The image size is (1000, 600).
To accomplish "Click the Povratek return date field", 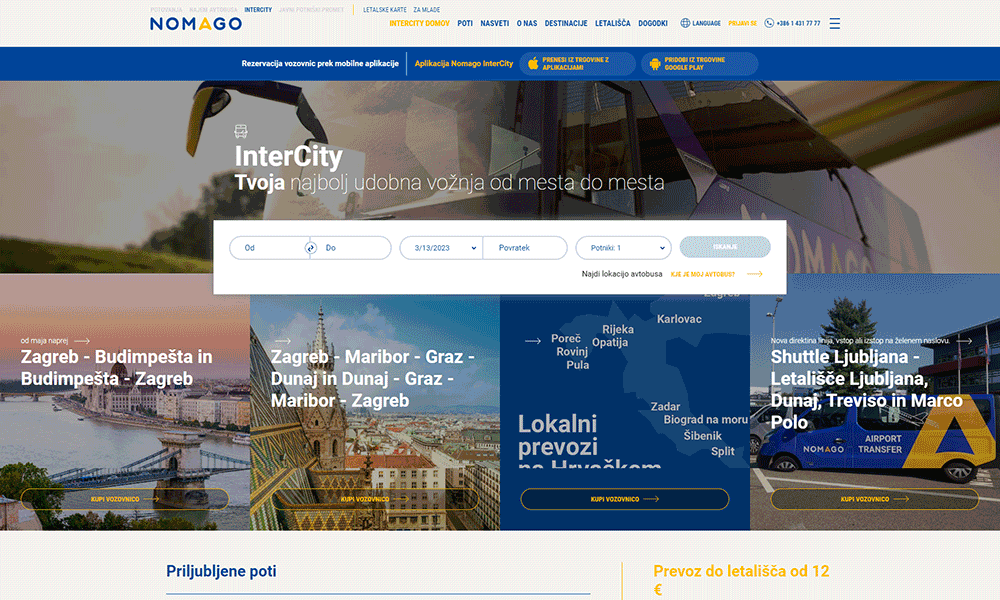I will pos(525,248).
